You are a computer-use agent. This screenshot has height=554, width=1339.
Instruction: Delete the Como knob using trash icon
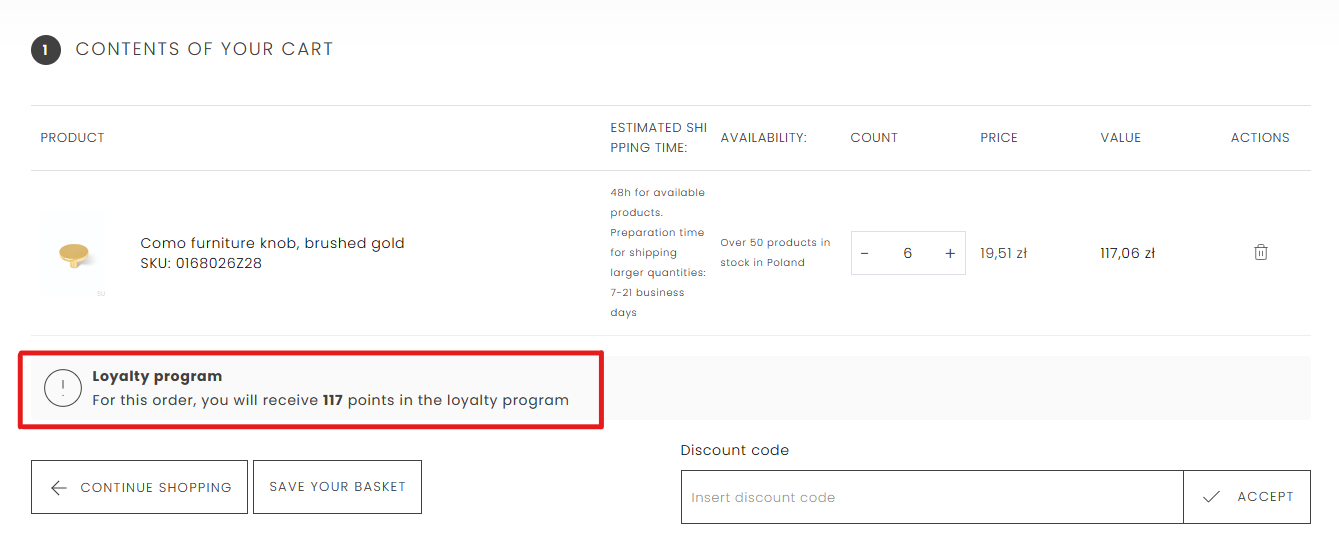pyautogui.click(x=1260, y=253)
